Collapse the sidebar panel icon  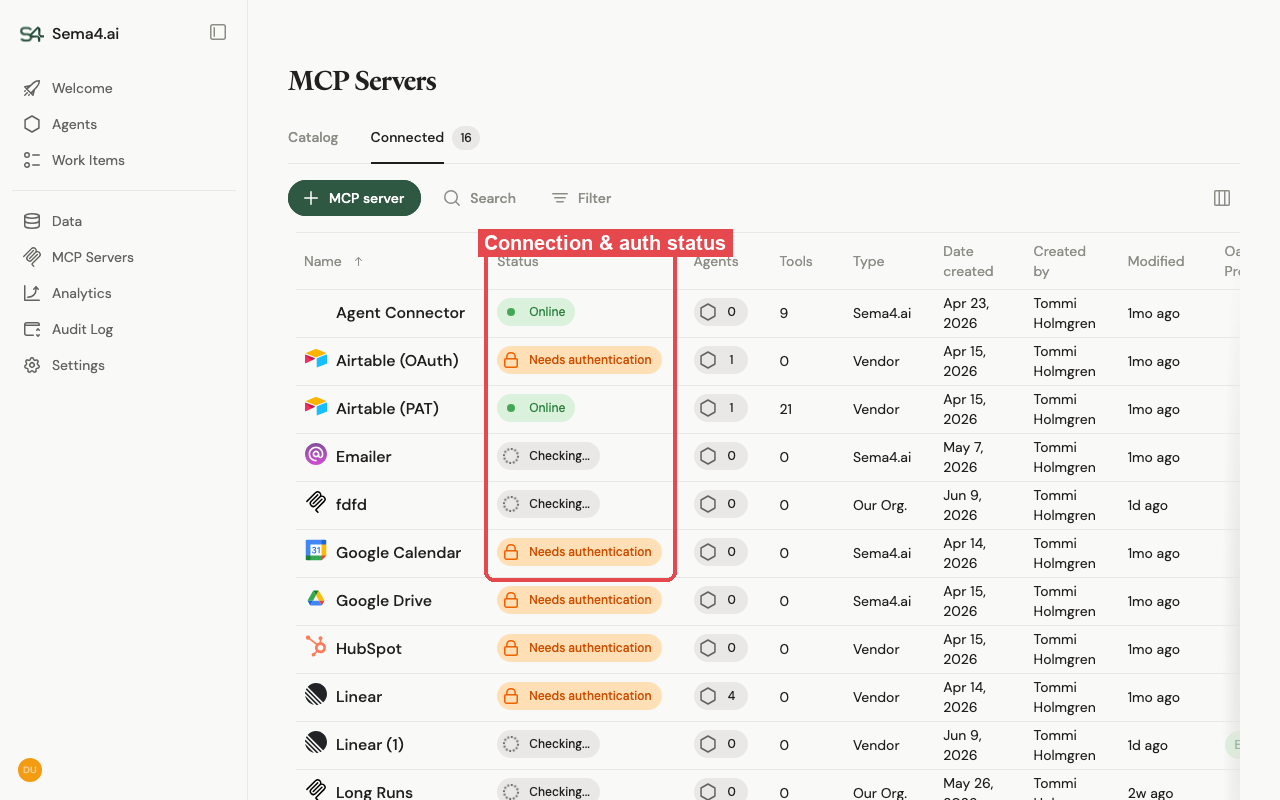(x=218, y=32)
